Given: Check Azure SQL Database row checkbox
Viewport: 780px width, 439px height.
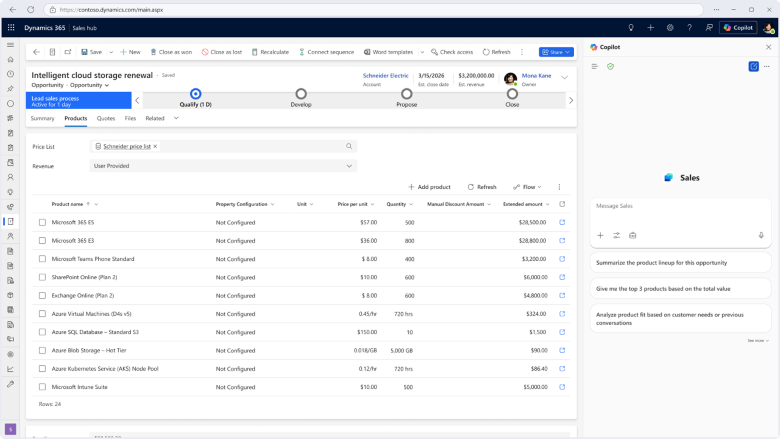Looking at the screenshot, I should click(x=42, y=332).
